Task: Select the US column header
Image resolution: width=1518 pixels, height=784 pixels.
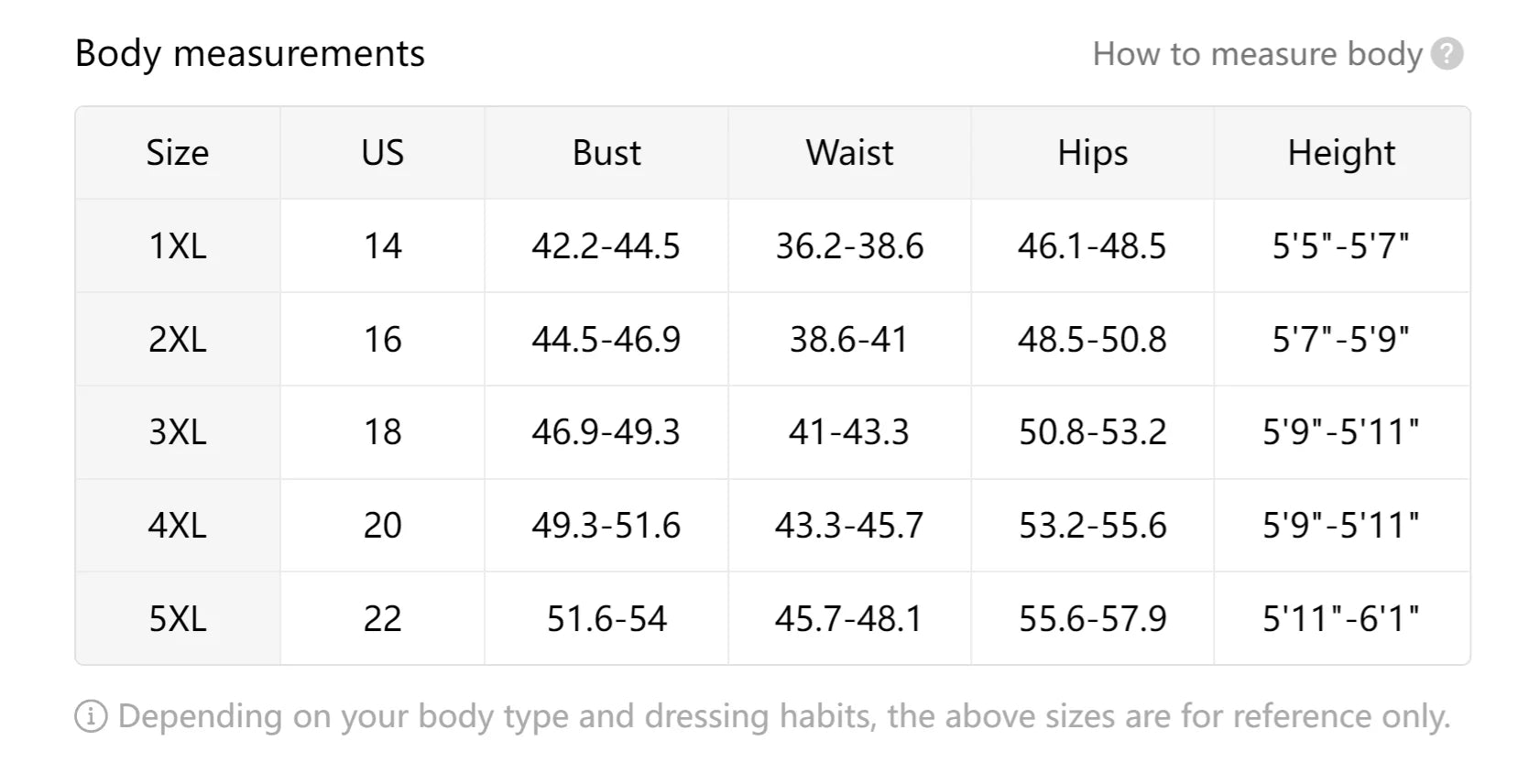Action: tap(383, 153)
